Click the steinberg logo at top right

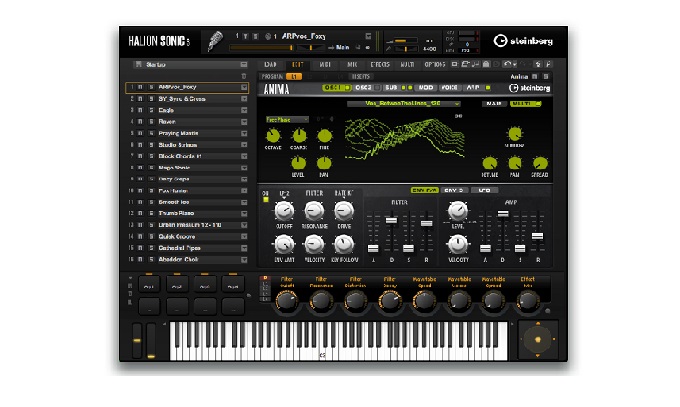[523, 41]
